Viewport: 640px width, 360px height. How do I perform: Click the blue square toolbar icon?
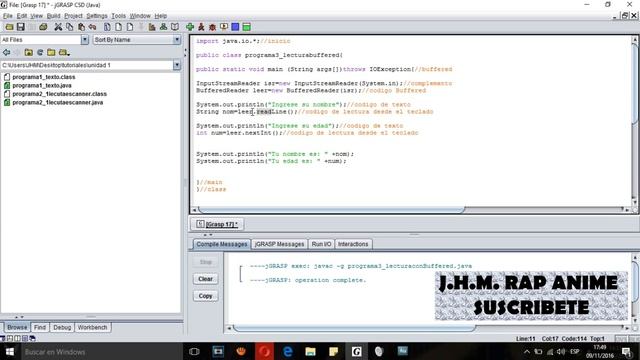(x=235, y=27)
